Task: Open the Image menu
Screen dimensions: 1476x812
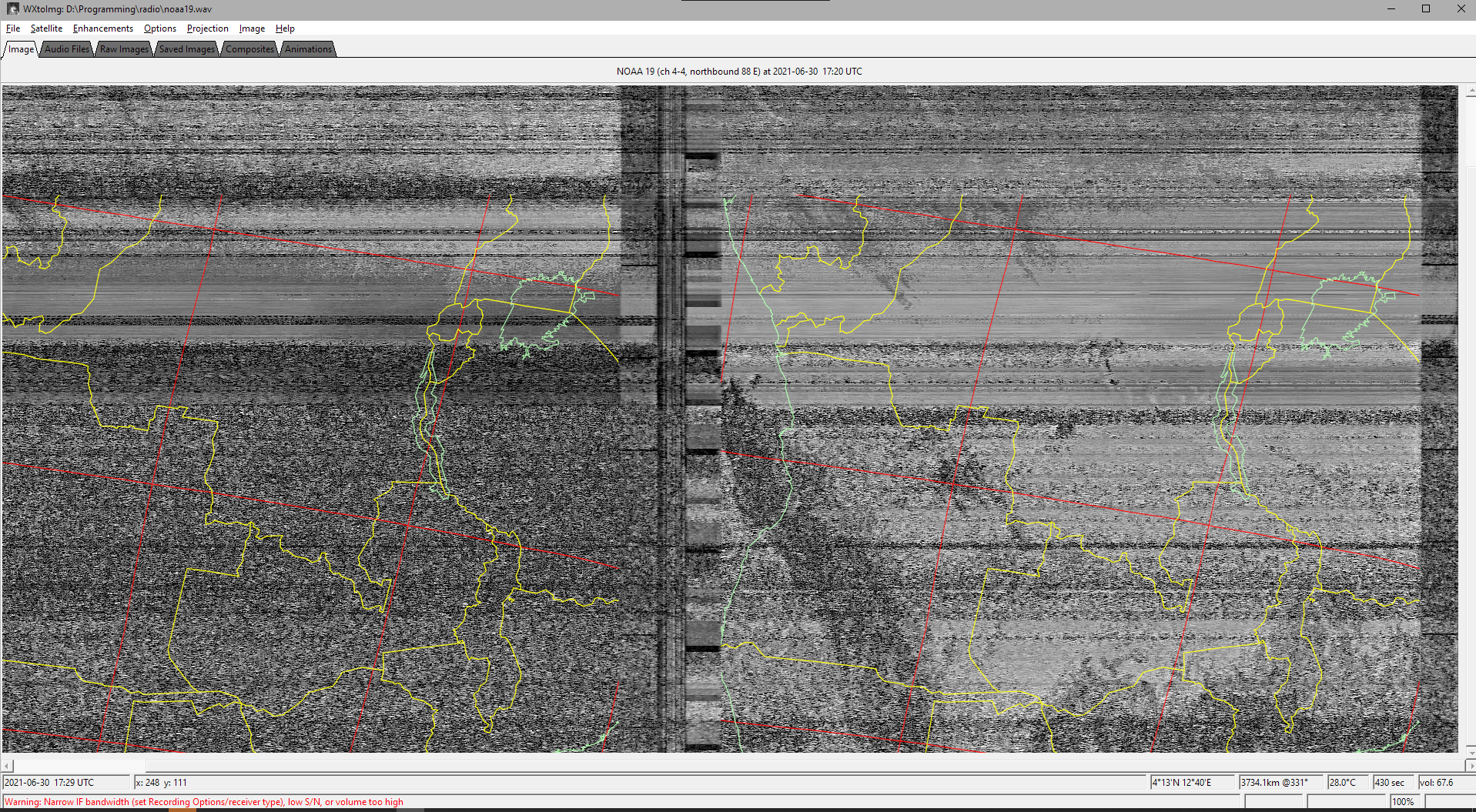Action: coord(252,28)
